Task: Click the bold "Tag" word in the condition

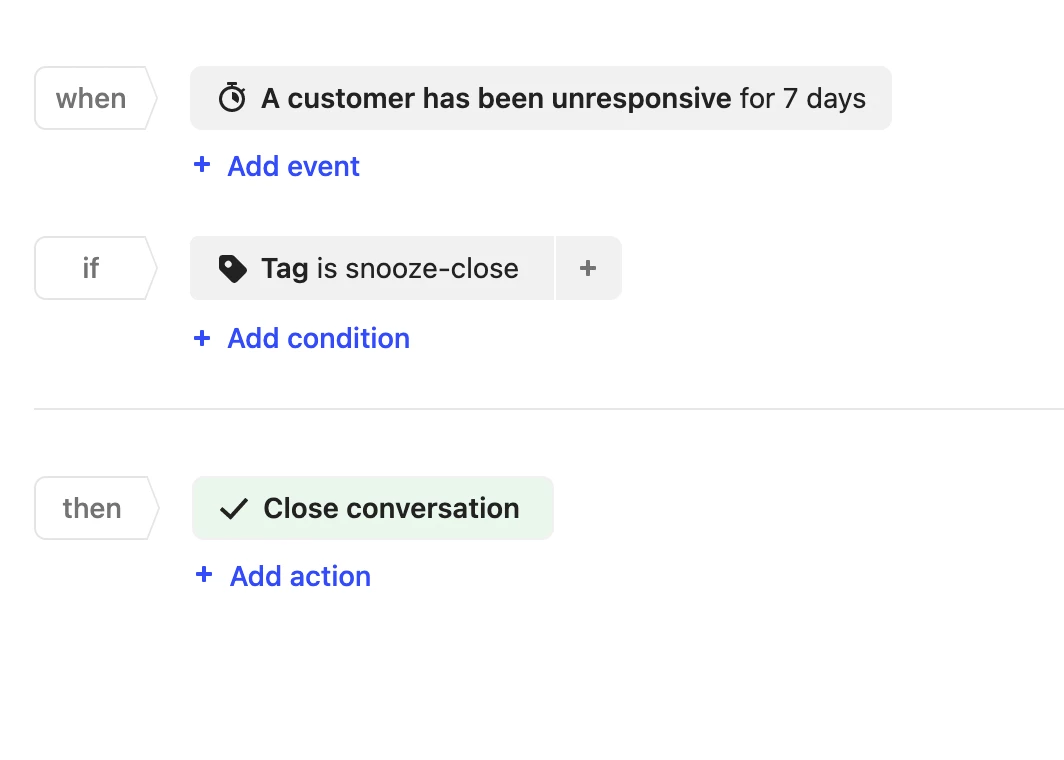Action: coord(285,269)
